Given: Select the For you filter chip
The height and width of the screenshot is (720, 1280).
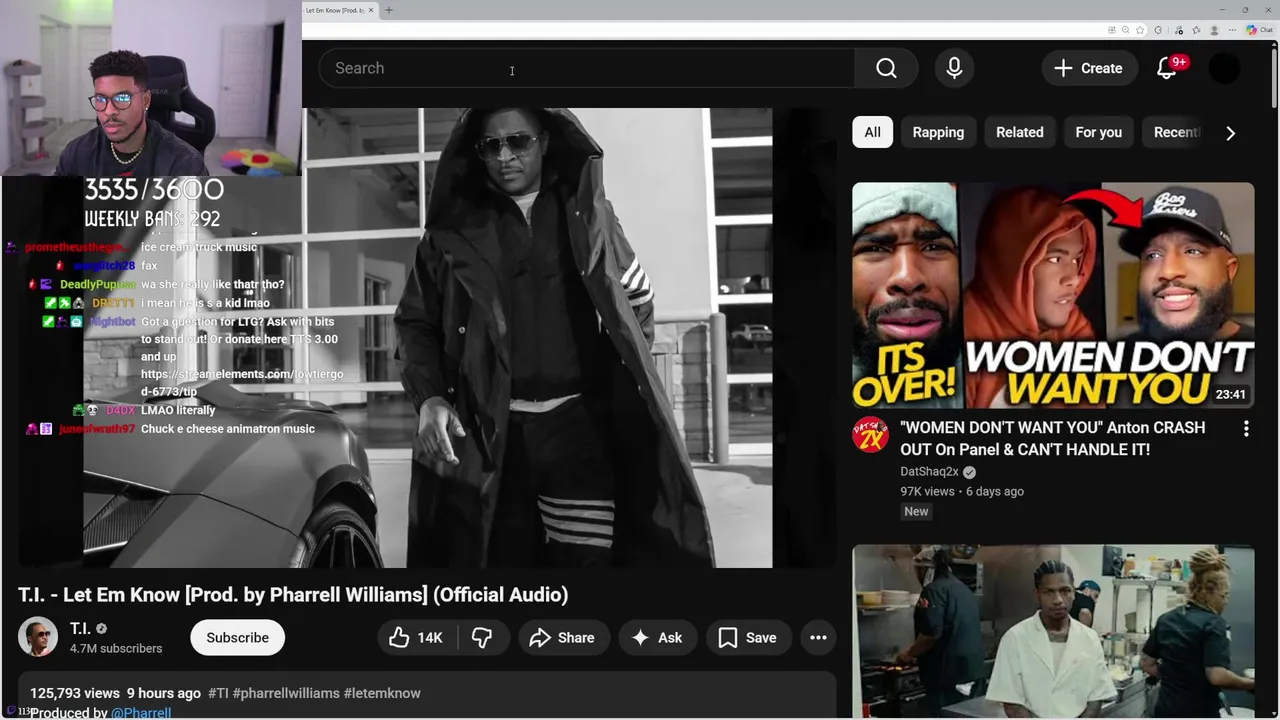Looking at the screenshot, I should [x=1098, y=132].
